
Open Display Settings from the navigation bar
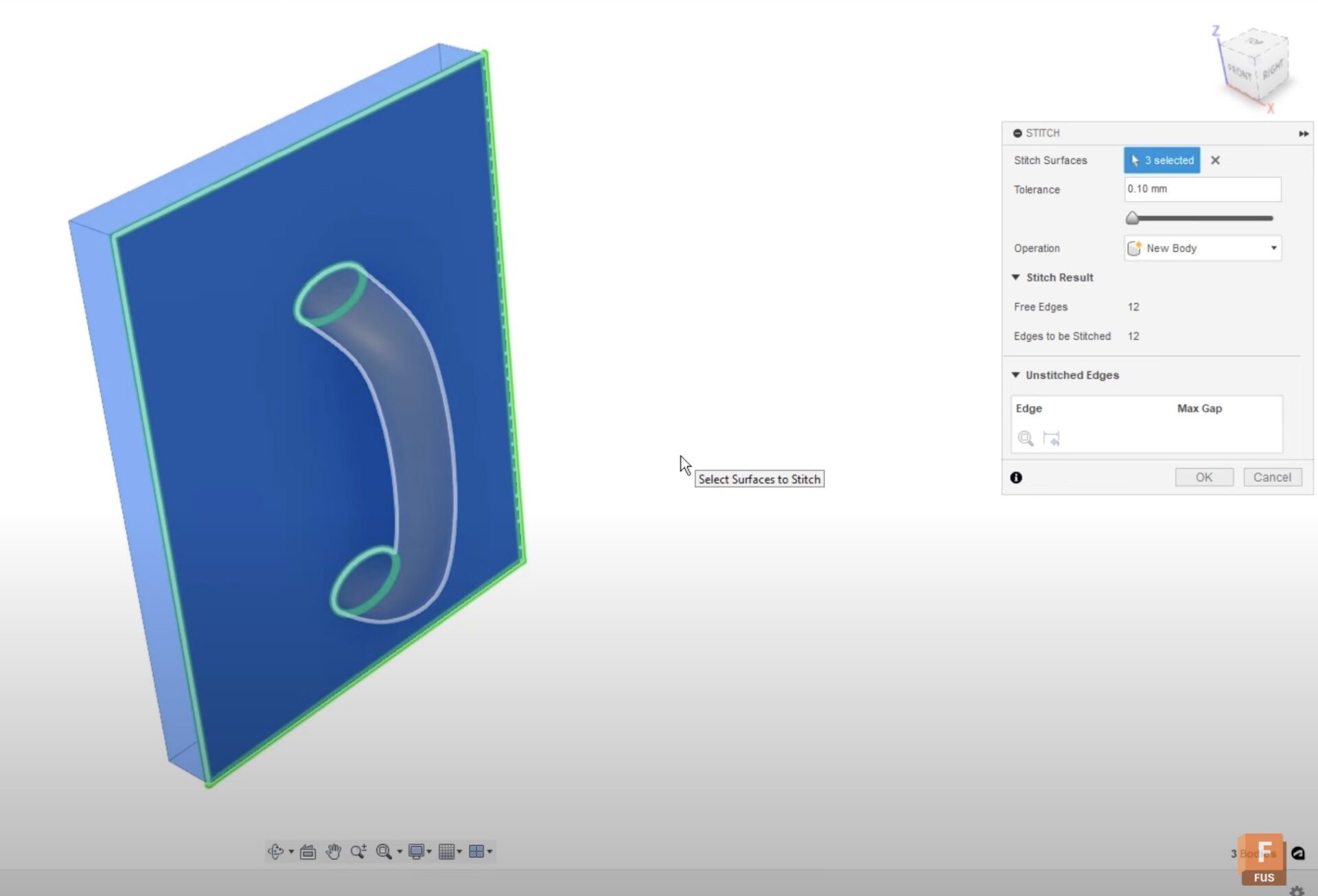[417, 851]
